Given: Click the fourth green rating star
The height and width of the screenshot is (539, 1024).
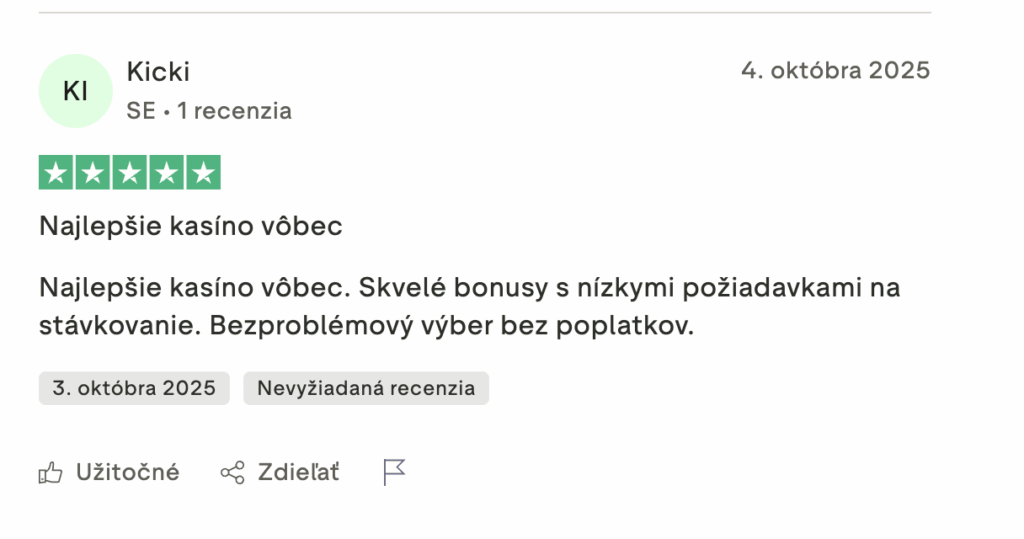Looking at the screenshot, I should tap(166, 173).
